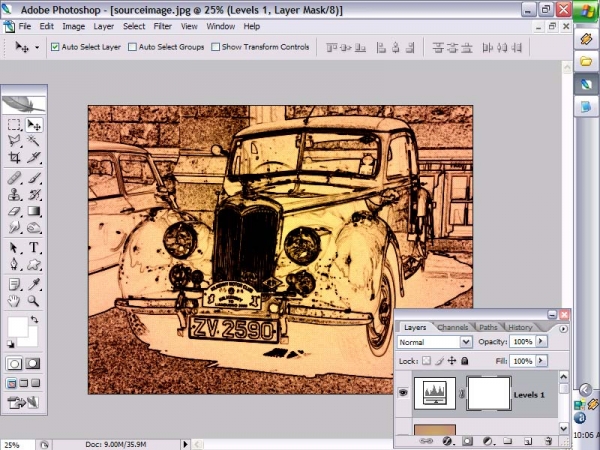Select the Magic Wand tool
This screenshot has height=450, width=600.
(34, 141)
